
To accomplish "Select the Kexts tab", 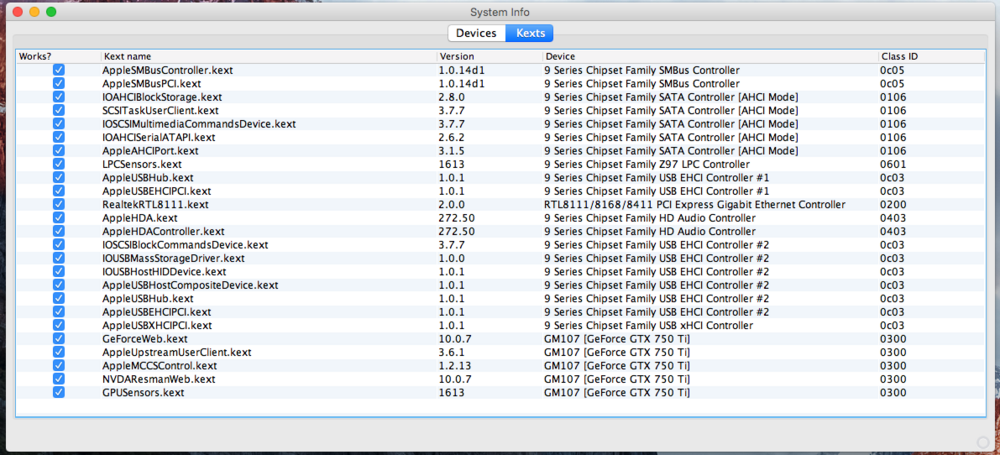I will click(530, 33).
